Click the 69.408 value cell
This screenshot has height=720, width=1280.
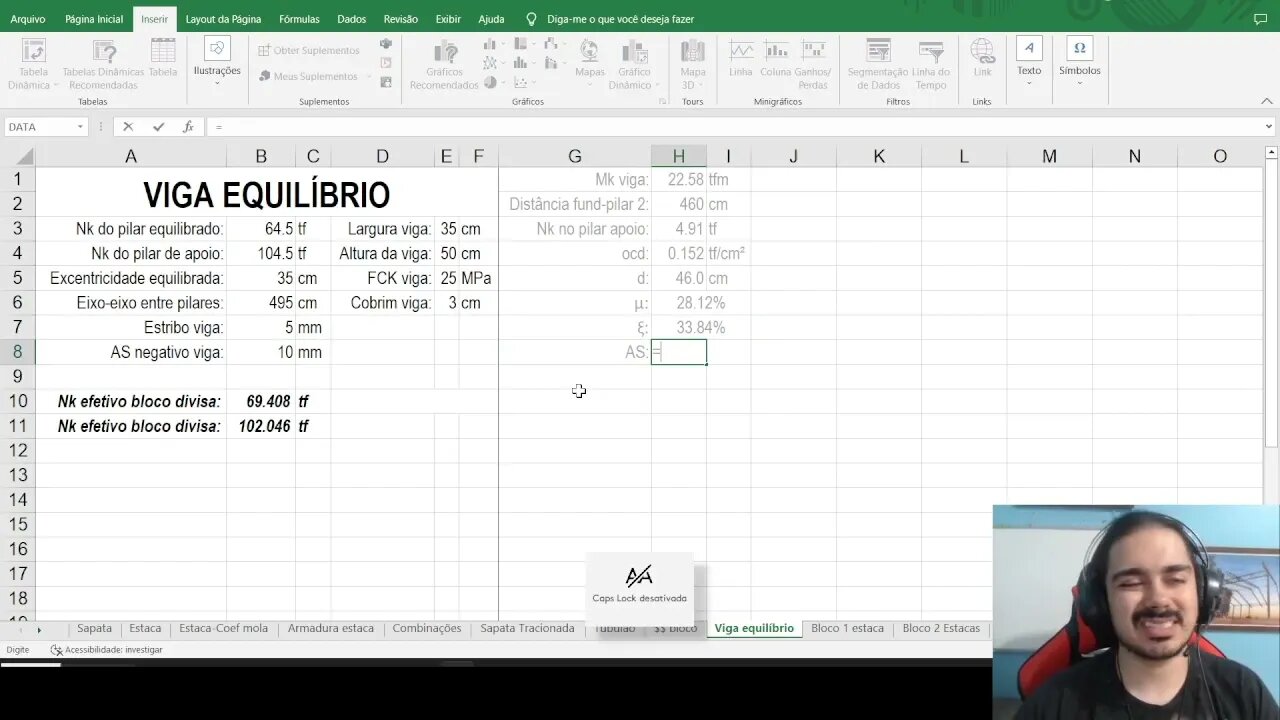261,401
